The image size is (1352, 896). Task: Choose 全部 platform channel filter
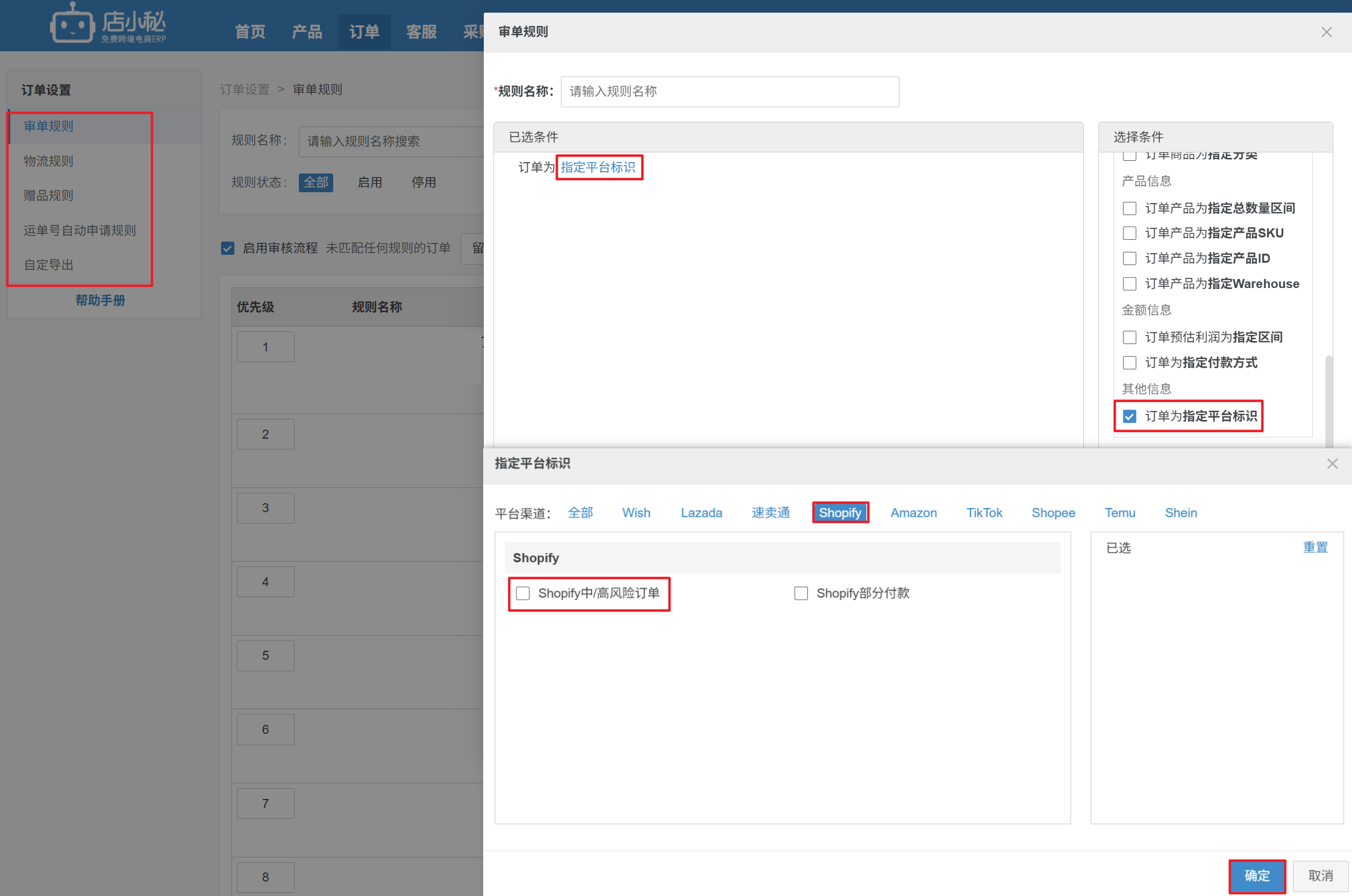coord(580,513)
